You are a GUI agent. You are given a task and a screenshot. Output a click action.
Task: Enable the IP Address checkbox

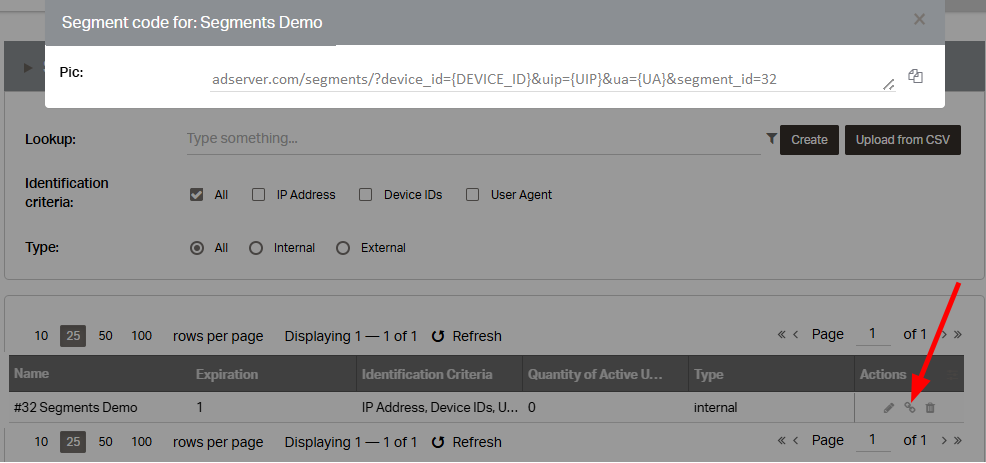click(258, 194)
